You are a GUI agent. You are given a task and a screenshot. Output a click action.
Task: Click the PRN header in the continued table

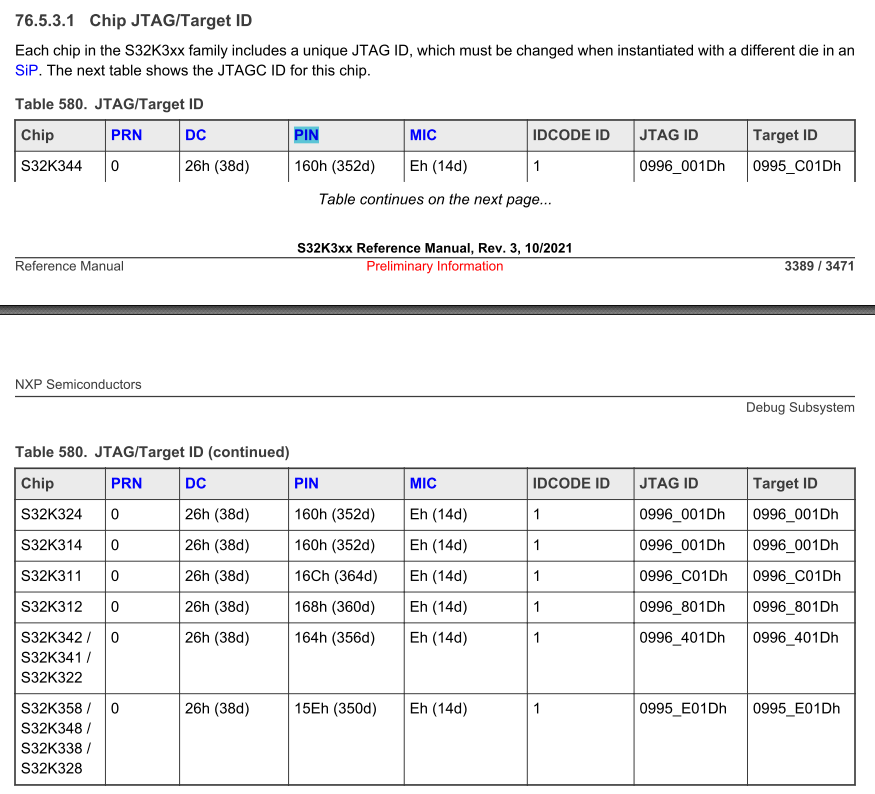(x=126, y=483)
